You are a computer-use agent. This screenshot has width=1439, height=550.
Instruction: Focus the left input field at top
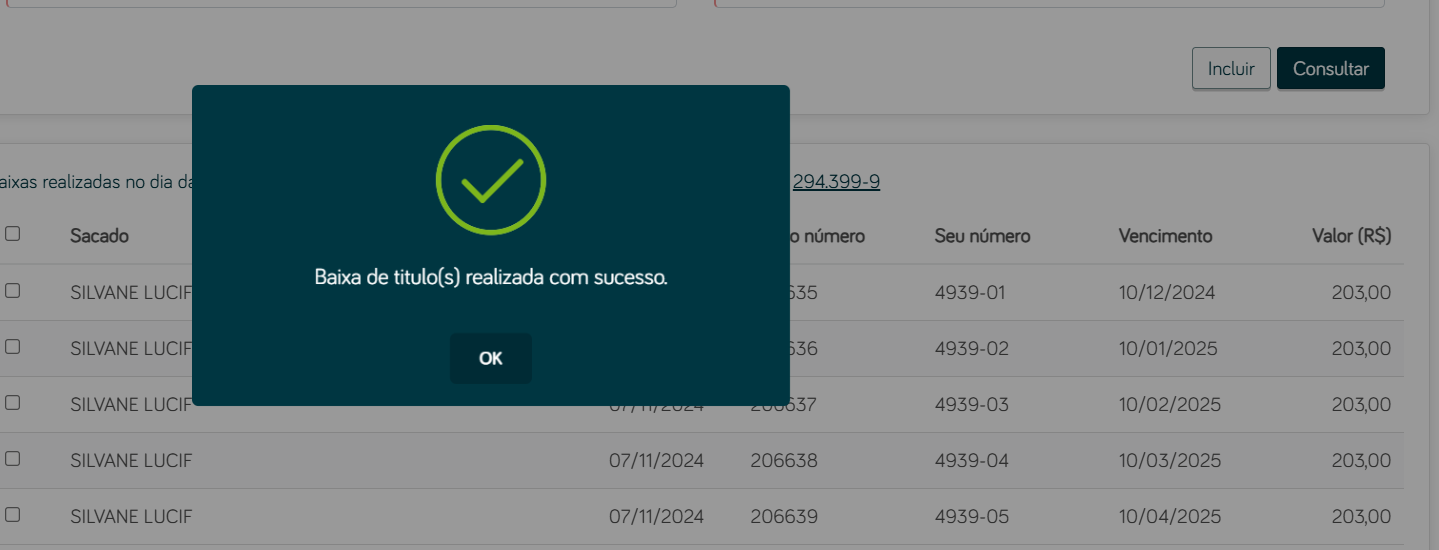point(338,4)
